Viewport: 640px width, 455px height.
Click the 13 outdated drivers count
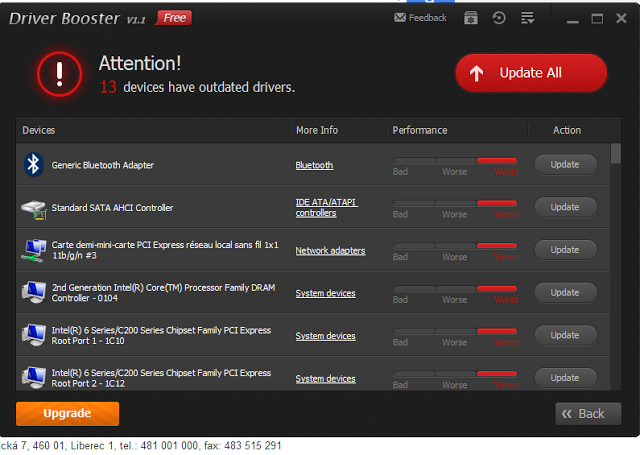[108, 87]
